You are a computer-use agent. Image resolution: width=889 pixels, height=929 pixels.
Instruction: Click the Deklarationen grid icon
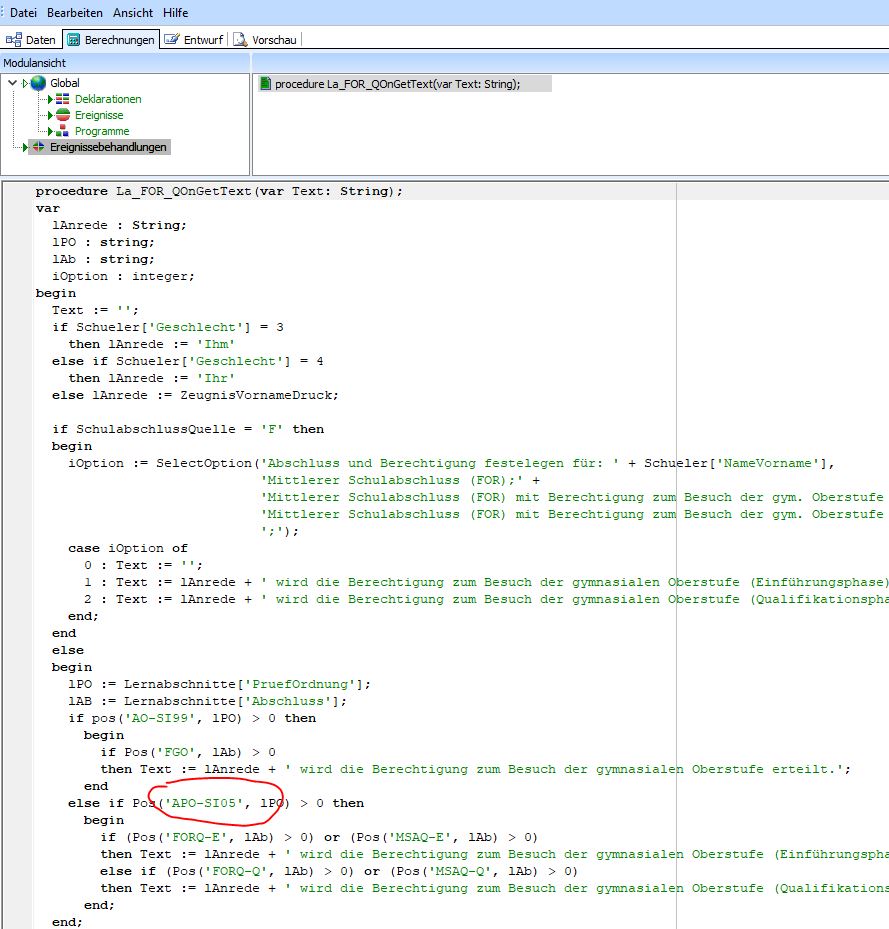click(62, 99)
